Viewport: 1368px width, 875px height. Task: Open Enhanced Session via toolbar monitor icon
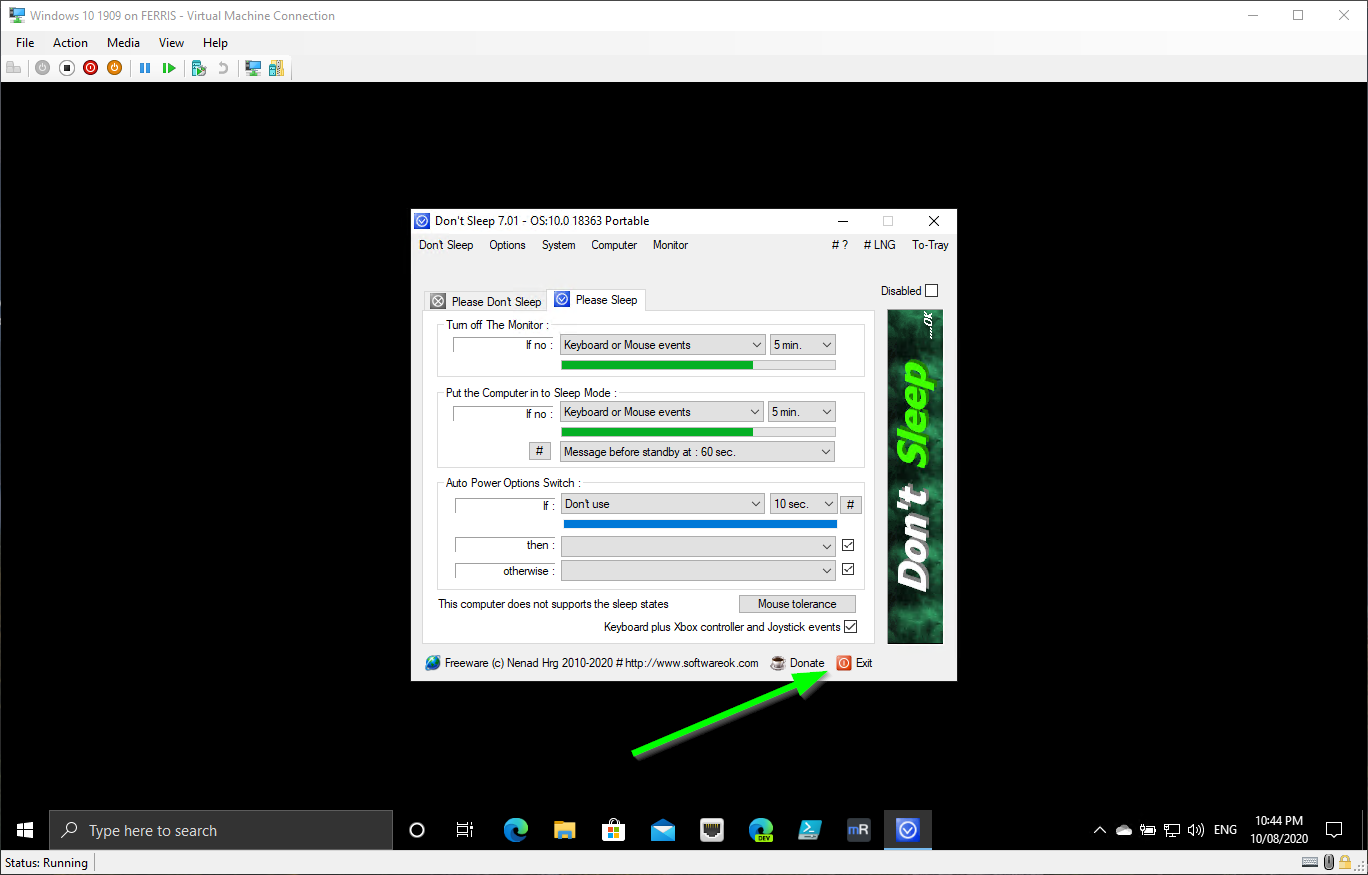click(x=253, y=67)
